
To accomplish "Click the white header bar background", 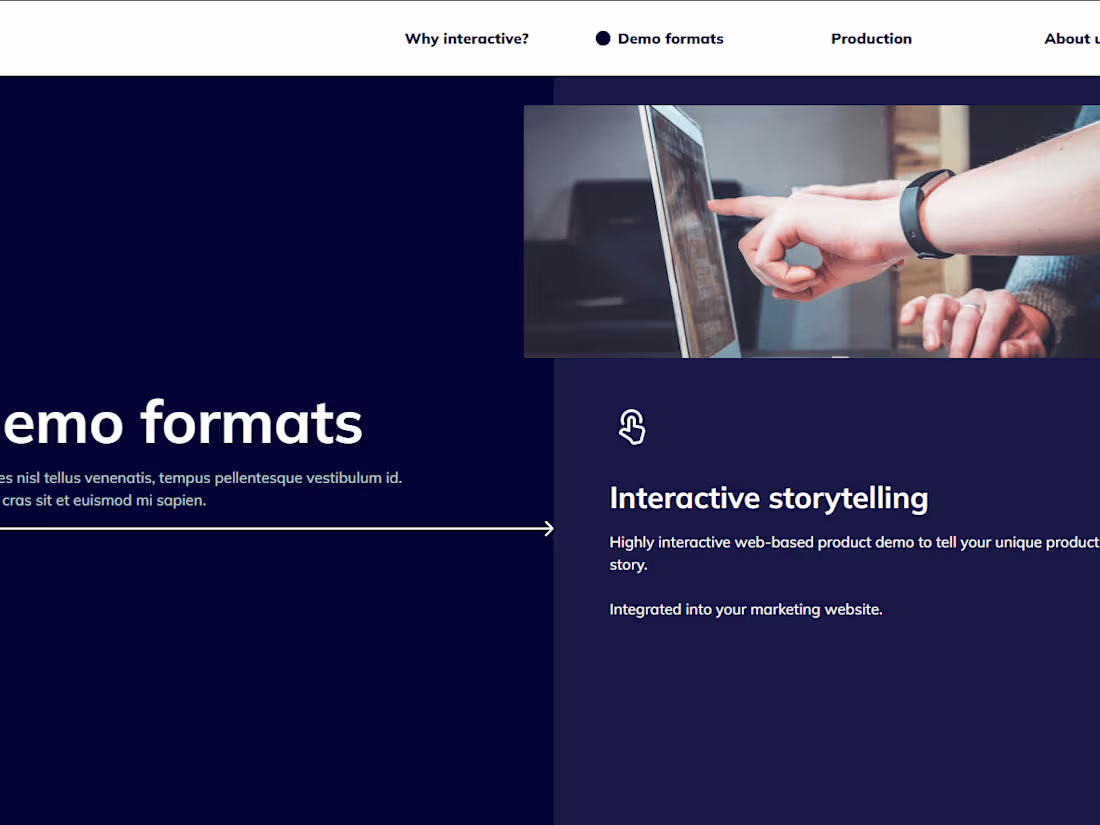I will 200,38.
